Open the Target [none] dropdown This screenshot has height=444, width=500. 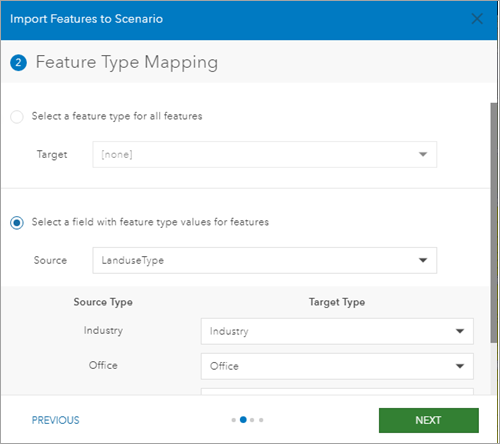[265, 155]
